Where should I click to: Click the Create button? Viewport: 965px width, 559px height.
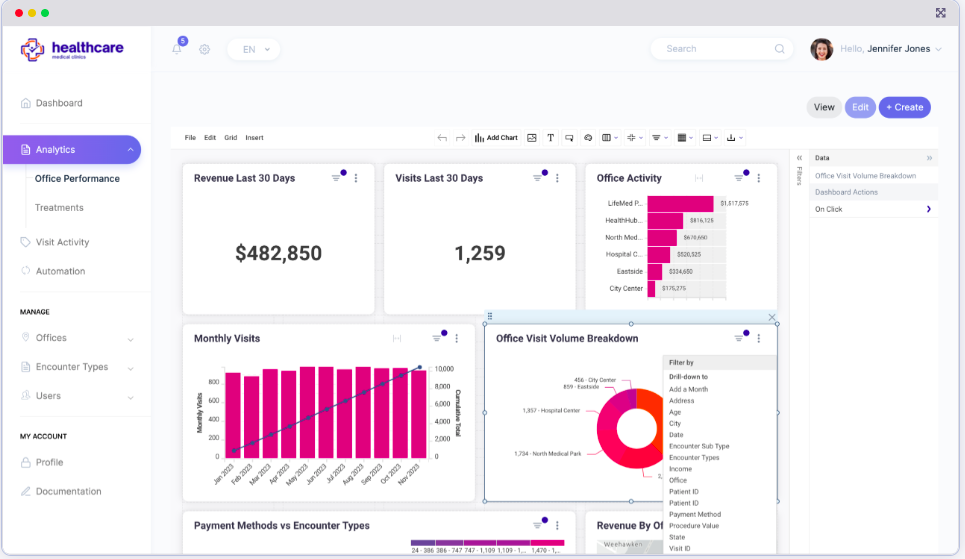[904, 107]
